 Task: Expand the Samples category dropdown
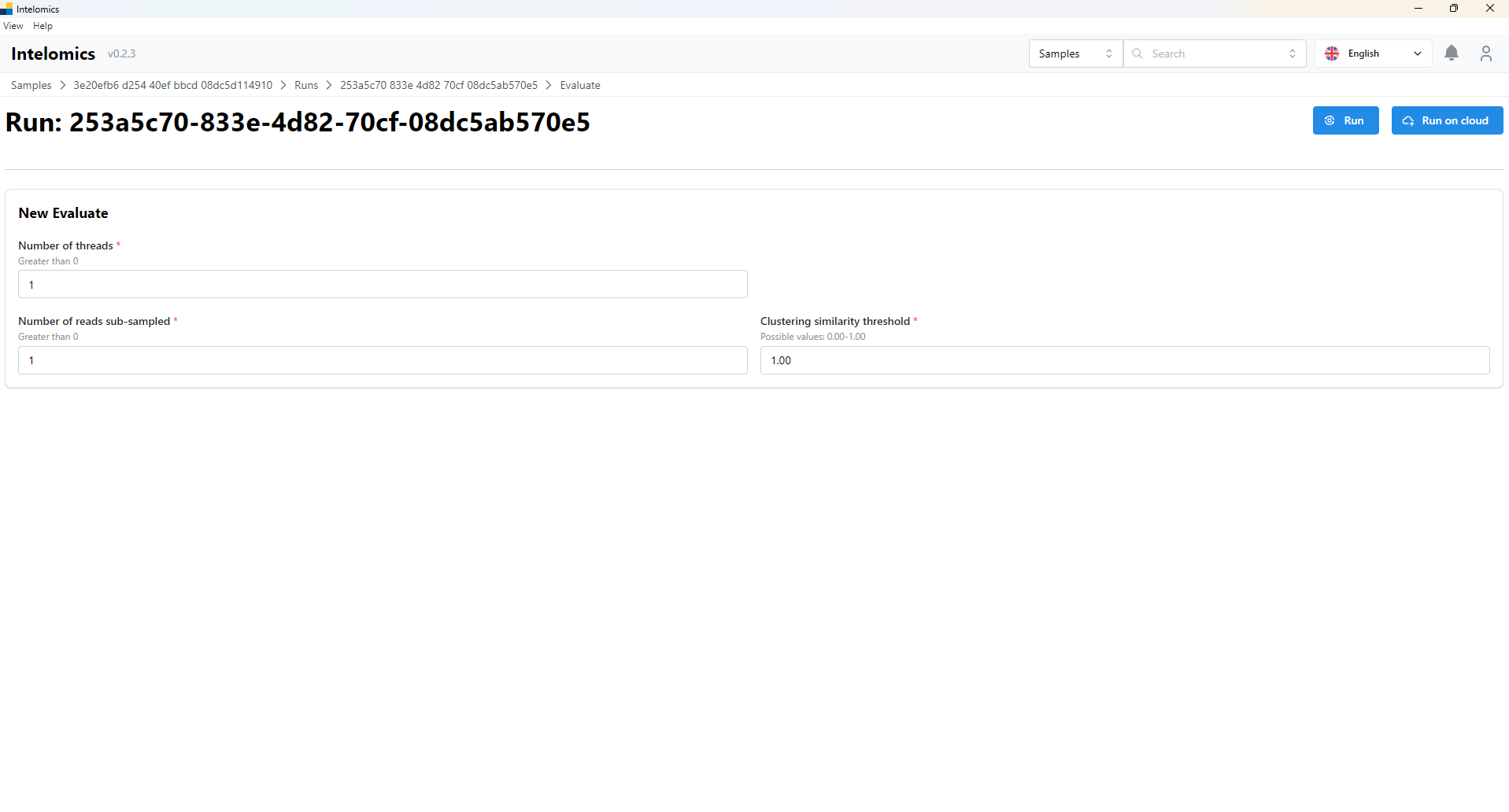1074,54
